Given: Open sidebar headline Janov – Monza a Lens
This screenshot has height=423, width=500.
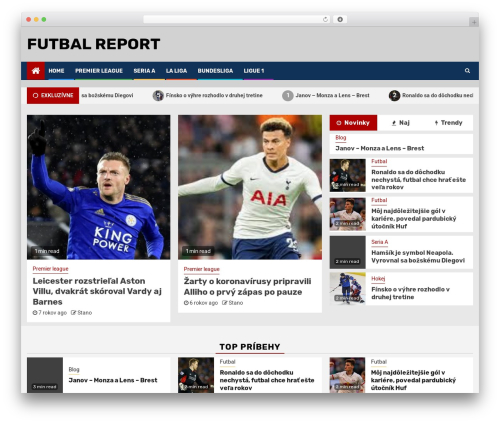Looking at the screenshot, I should (x=380, y=148).
